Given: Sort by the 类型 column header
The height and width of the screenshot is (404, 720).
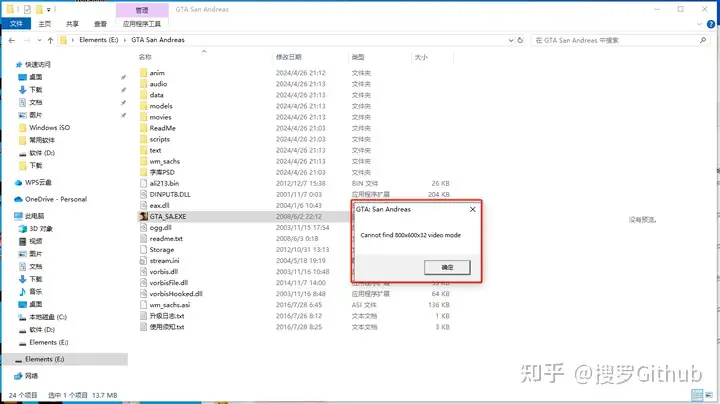Looking at the screenshot, I should coord(358,57).
